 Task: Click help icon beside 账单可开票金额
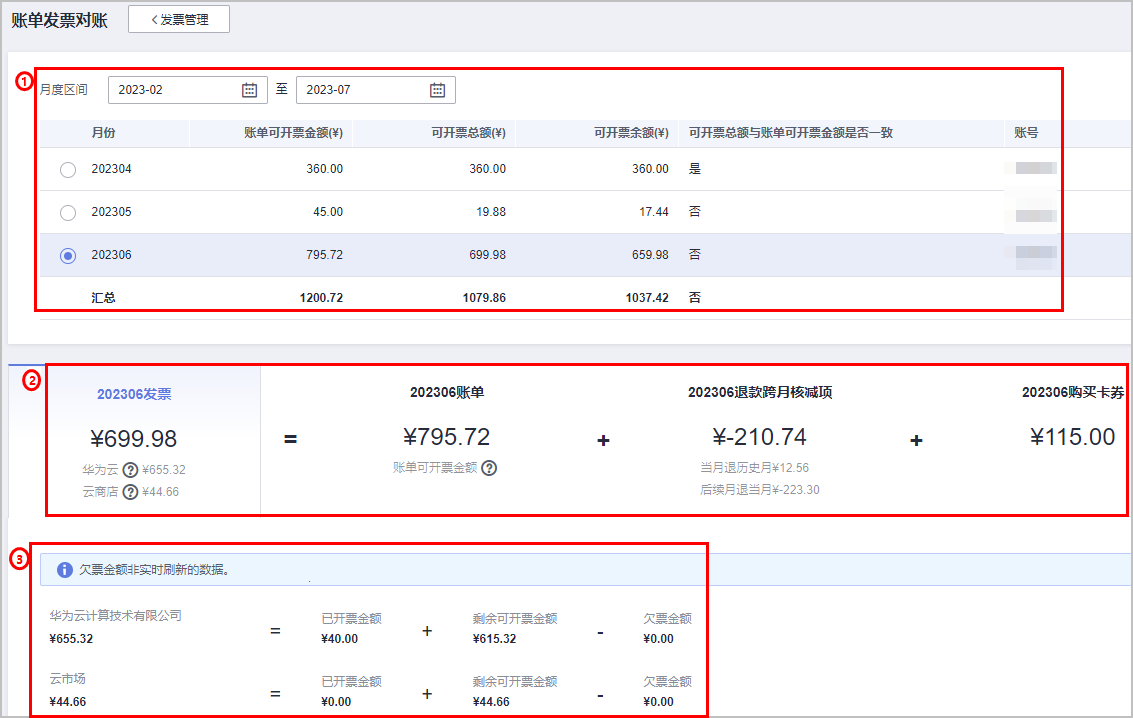(x=489, y=468)
